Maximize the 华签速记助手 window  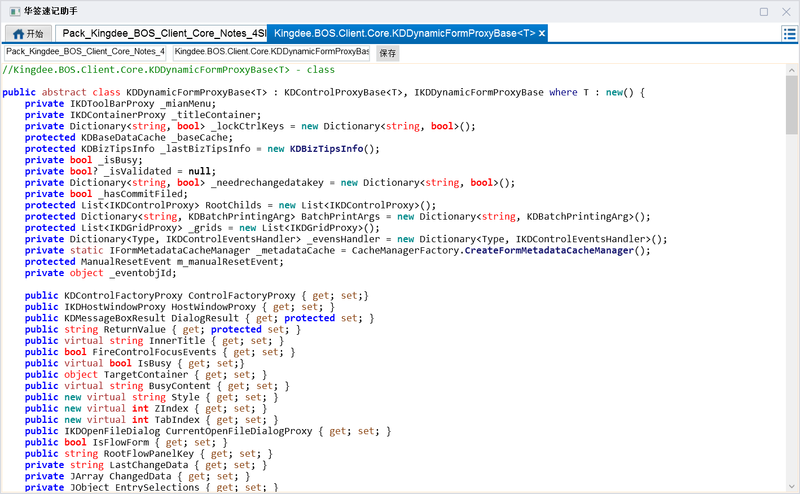764,11
